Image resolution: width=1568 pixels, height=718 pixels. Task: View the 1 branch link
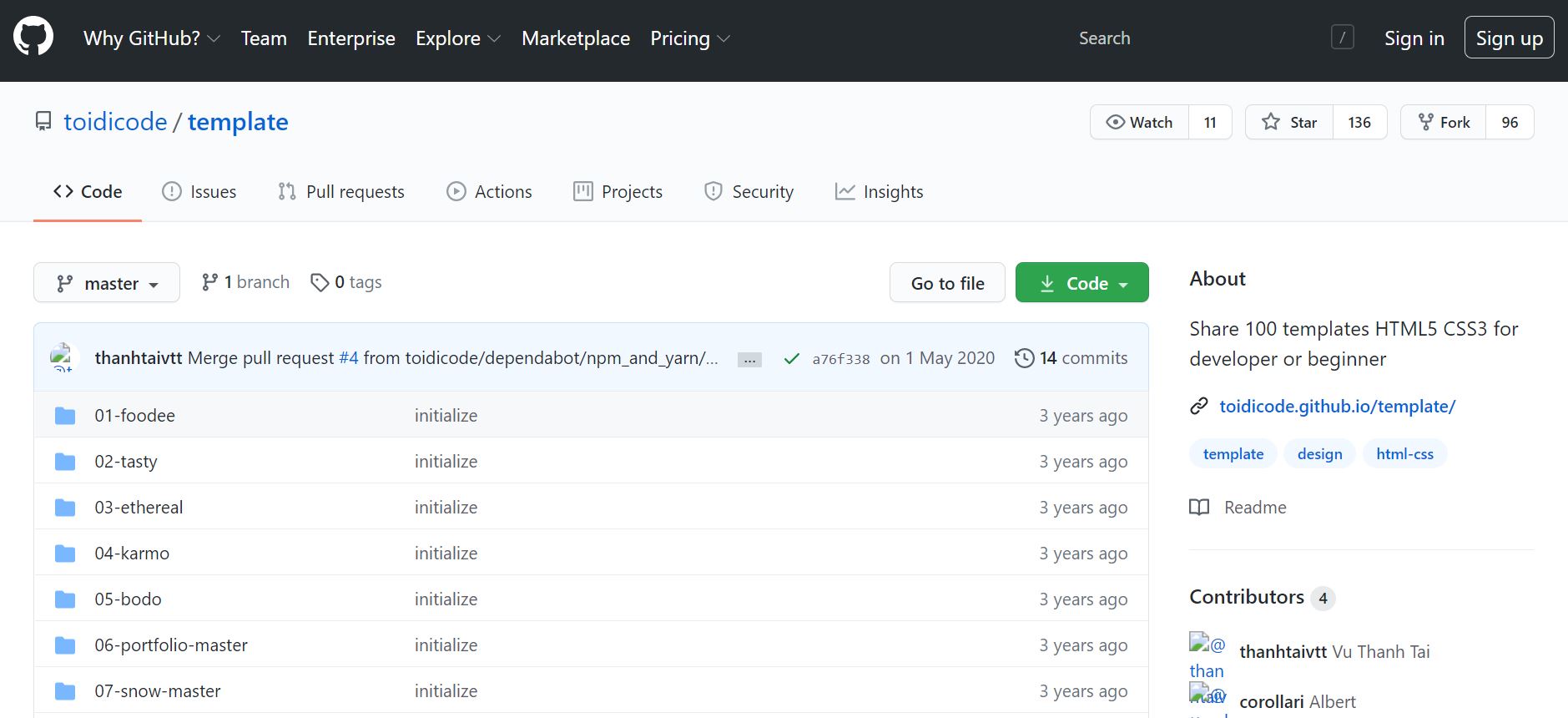pyautogui.click(x=245, y=282)
